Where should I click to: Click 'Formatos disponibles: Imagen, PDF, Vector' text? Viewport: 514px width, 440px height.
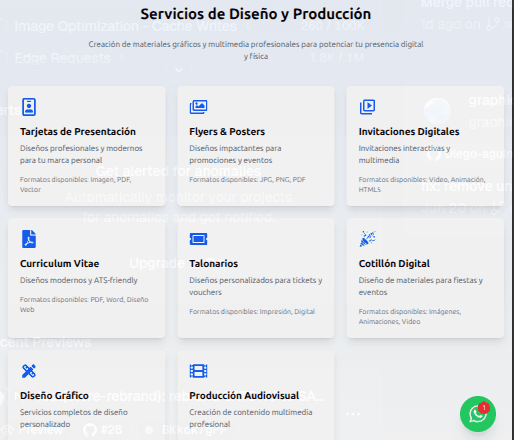76,185
